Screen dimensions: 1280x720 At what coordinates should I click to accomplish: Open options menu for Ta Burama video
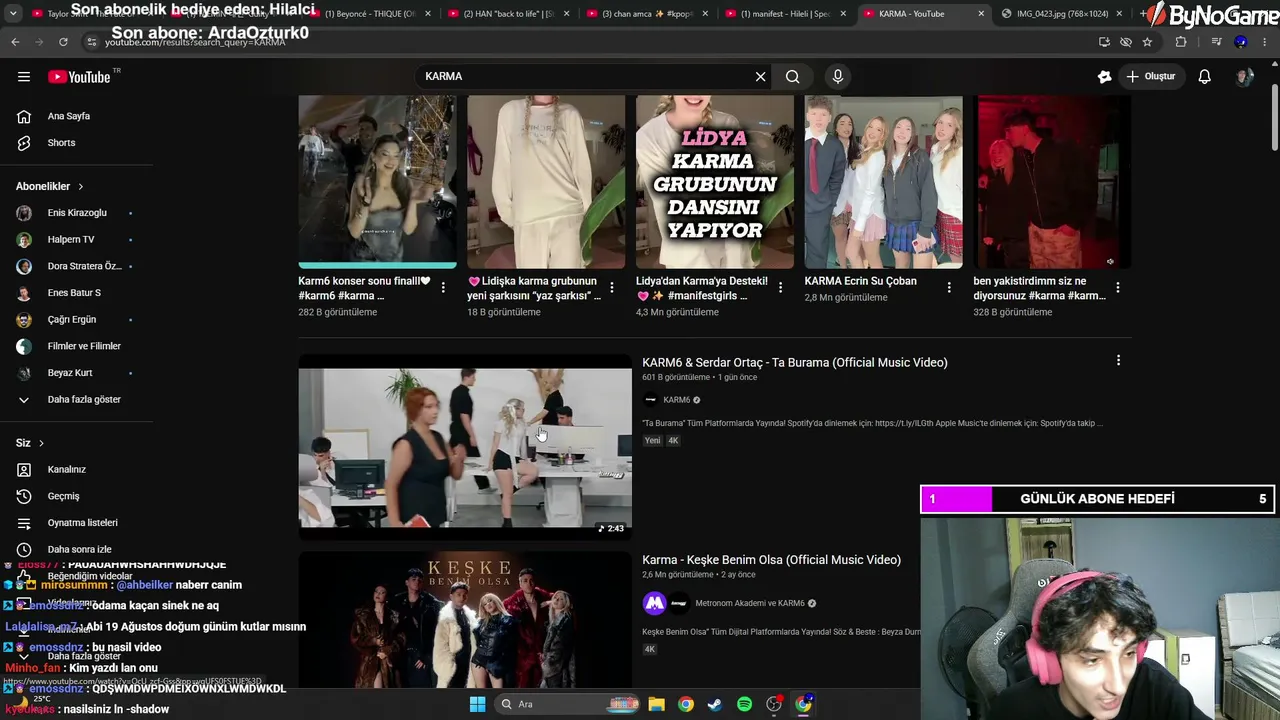(1118, 361)
